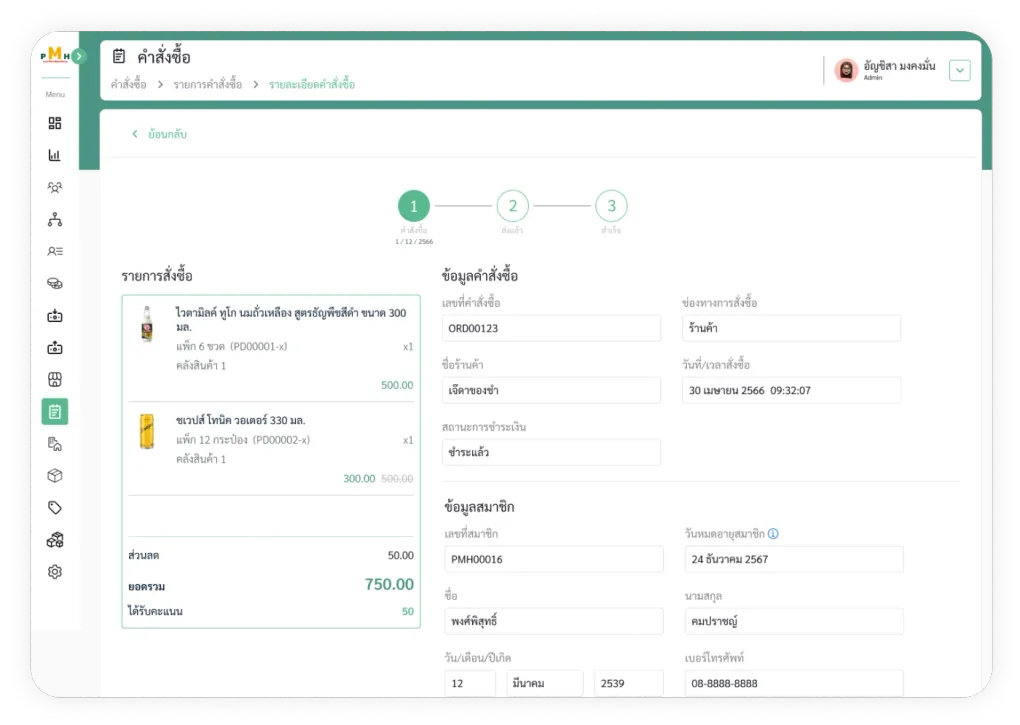The width and height of the screenshot is (1020, 725).
Task: Click the Schweppes can product thumbnail
Action: coord(147,431)
